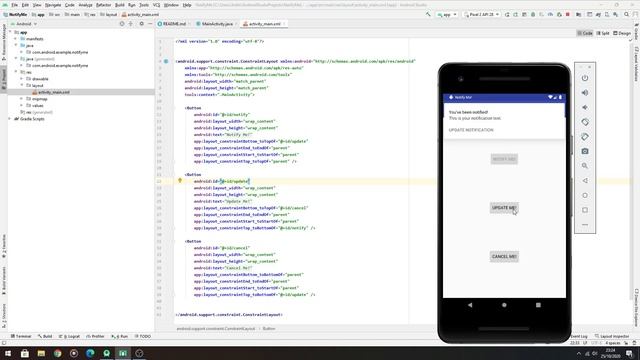Click the Make Project hammer icon

click(428, 14)
